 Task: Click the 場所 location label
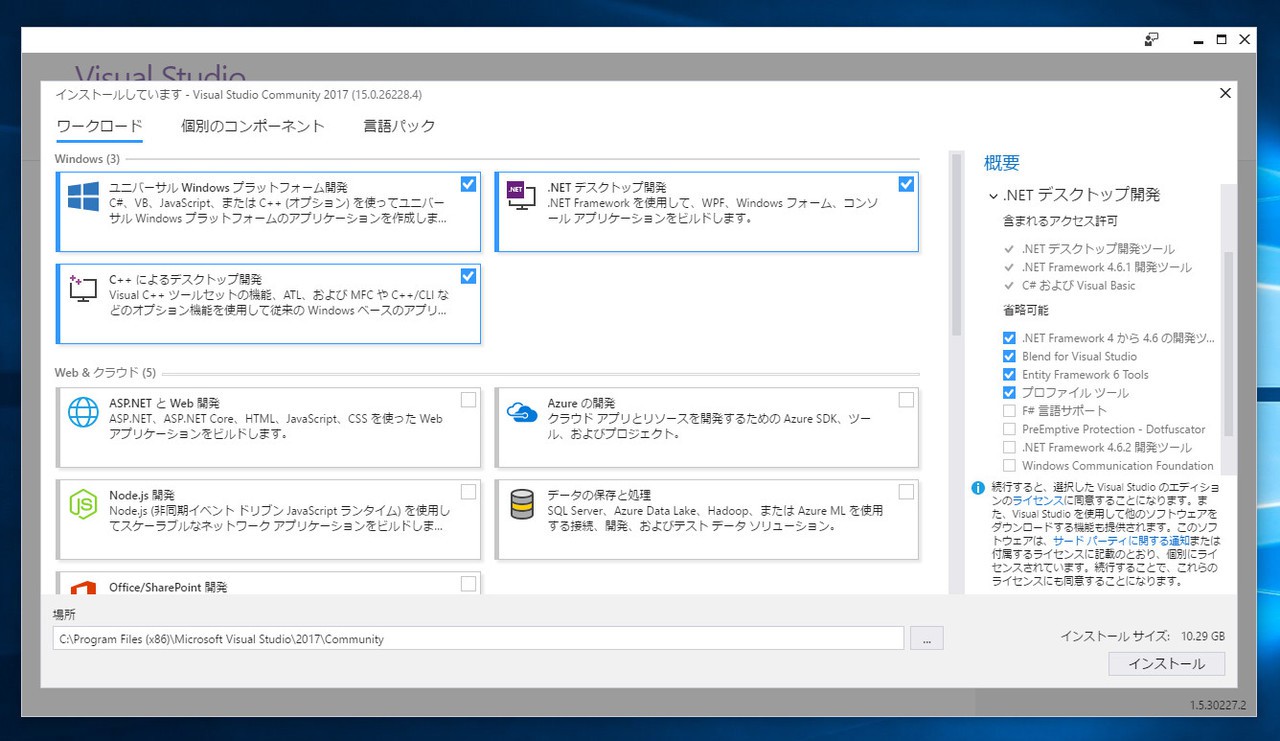[64, 614]
